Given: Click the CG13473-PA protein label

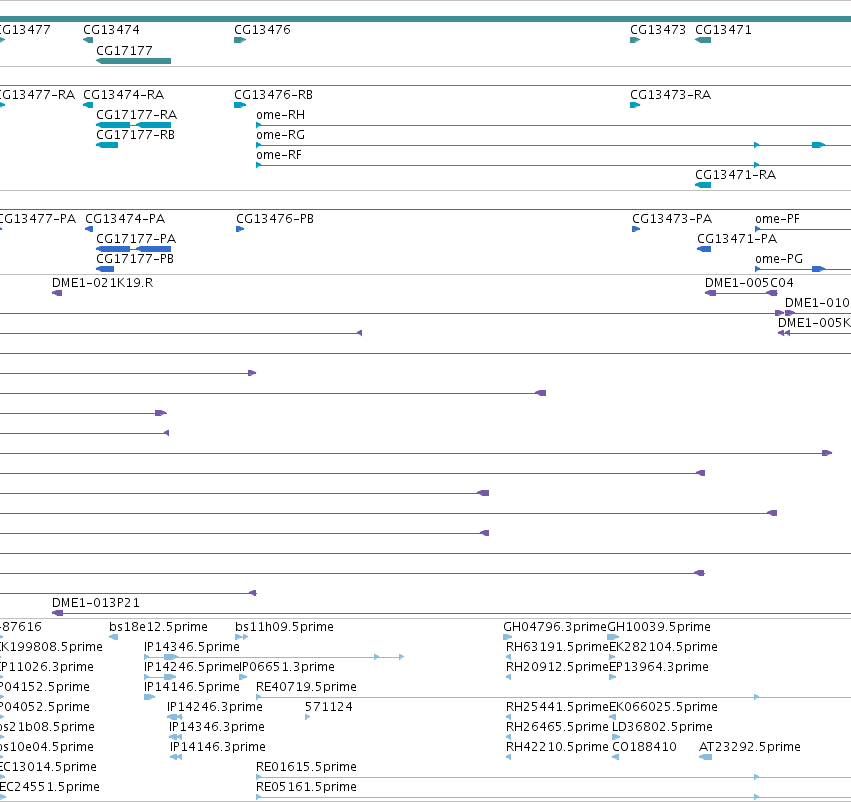Looking at the screenshot, I should coord(672,219).
